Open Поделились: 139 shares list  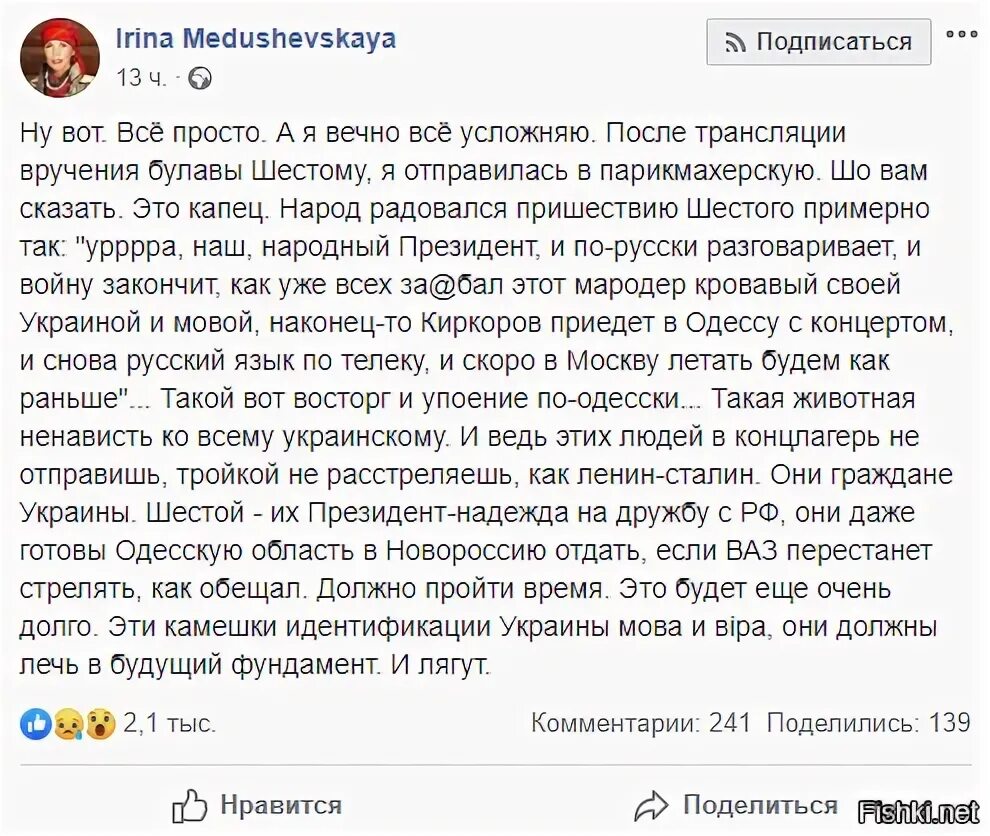click(x=868, y=722)
